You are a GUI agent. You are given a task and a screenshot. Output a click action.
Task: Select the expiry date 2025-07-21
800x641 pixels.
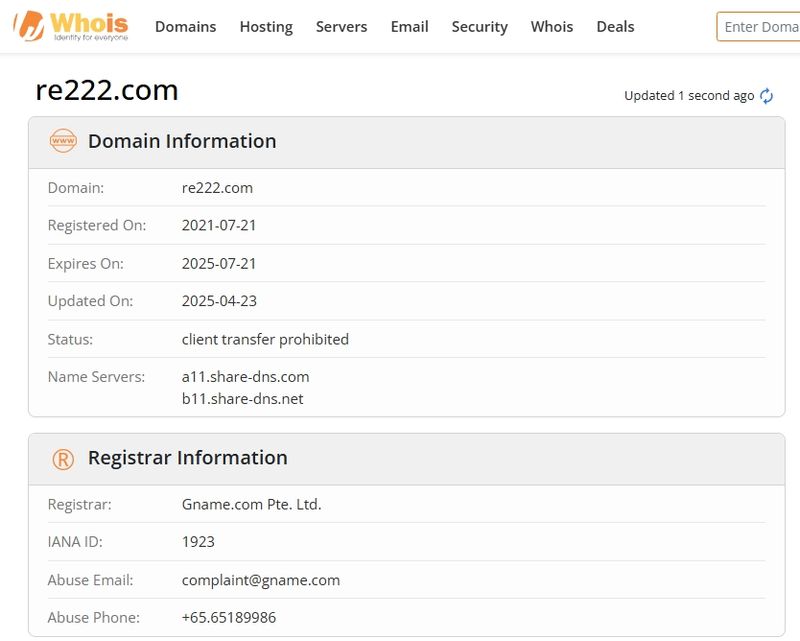[x=219, y=263]
